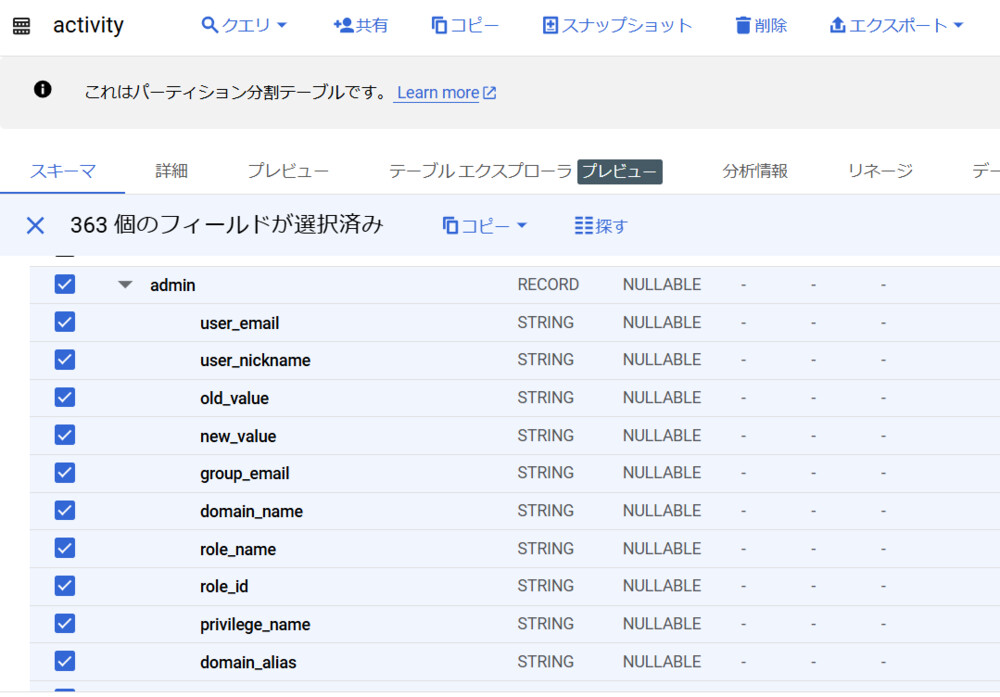
Task: Uncheck the privilege_name field checkbox
Action: [x=65, y=624]
